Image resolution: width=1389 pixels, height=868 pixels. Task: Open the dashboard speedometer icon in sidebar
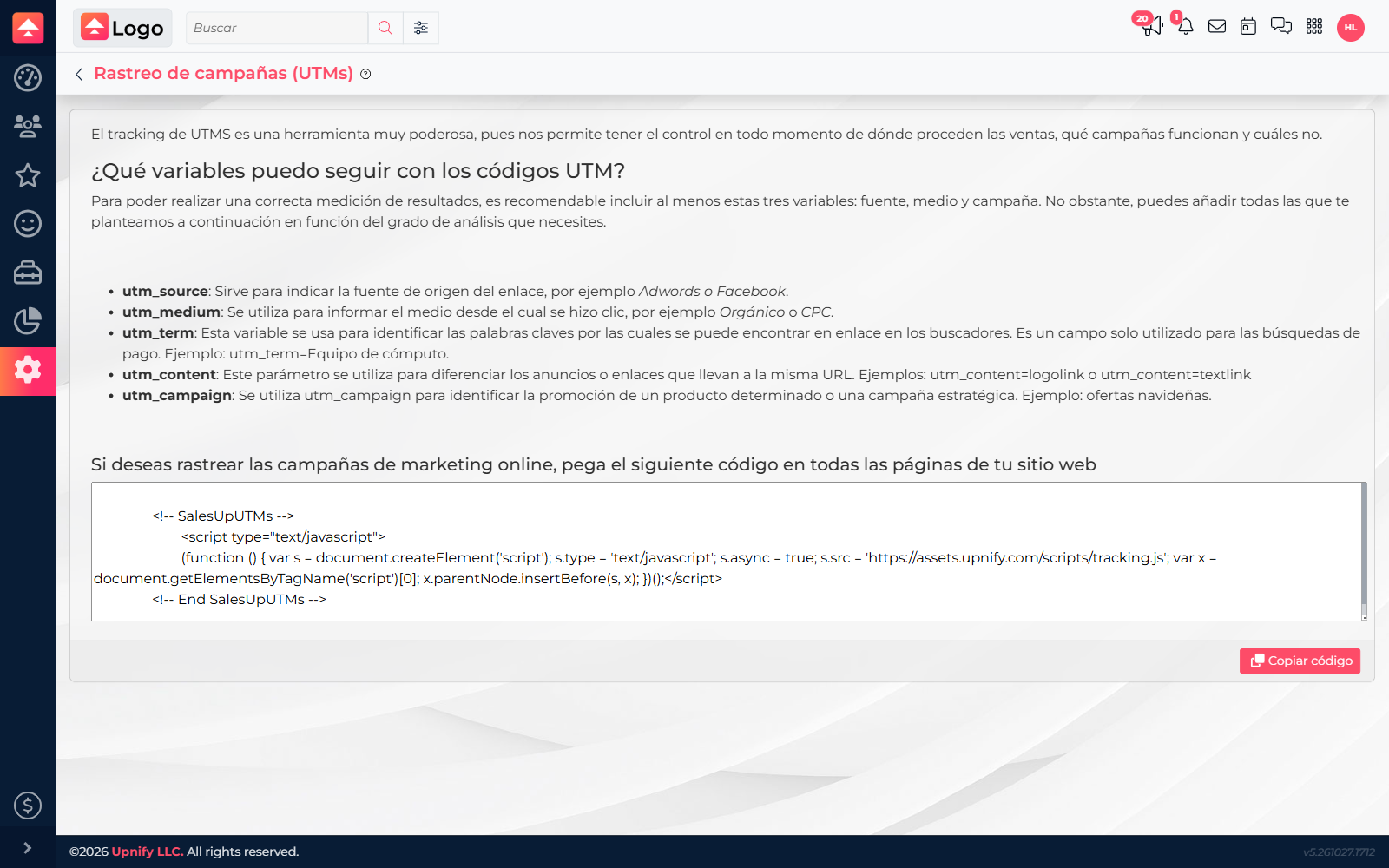tap(28, 78)
